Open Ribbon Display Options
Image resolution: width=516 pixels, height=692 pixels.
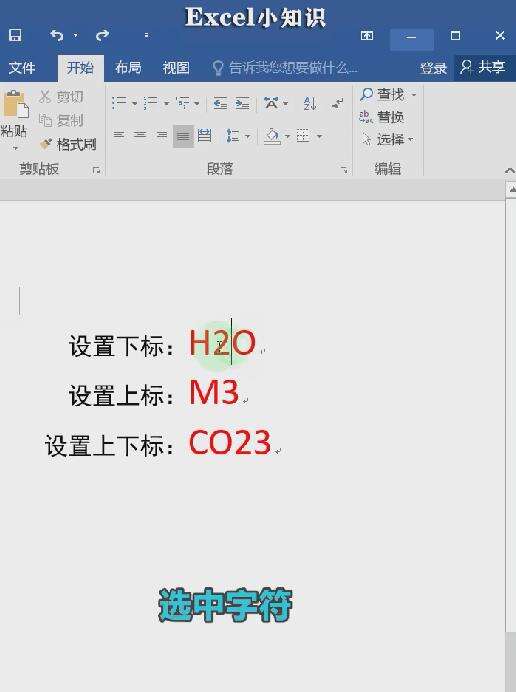click(x=367, y=35)
